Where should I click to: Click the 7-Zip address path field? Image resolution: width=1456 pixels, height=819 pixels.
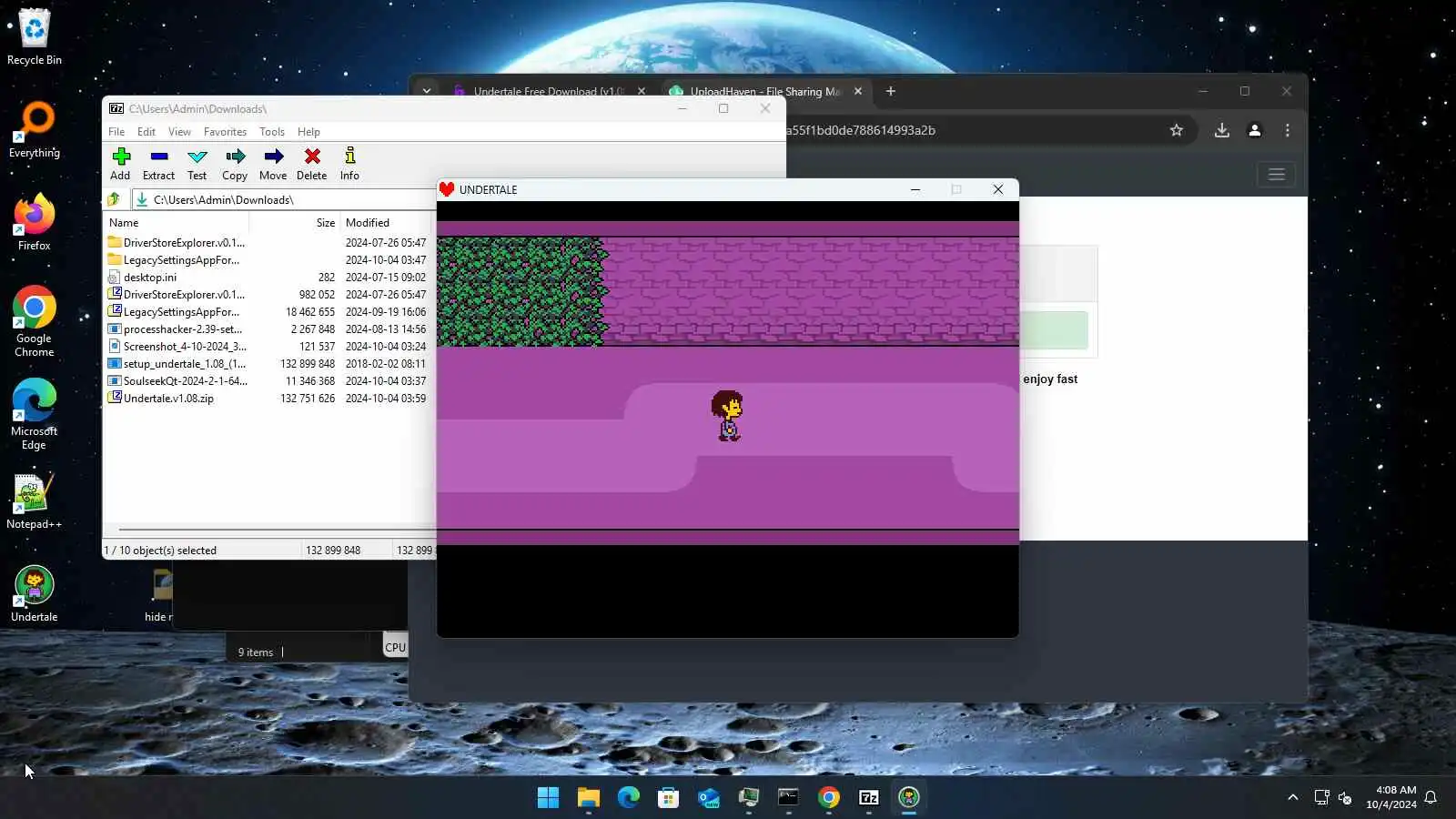point(284,199)
